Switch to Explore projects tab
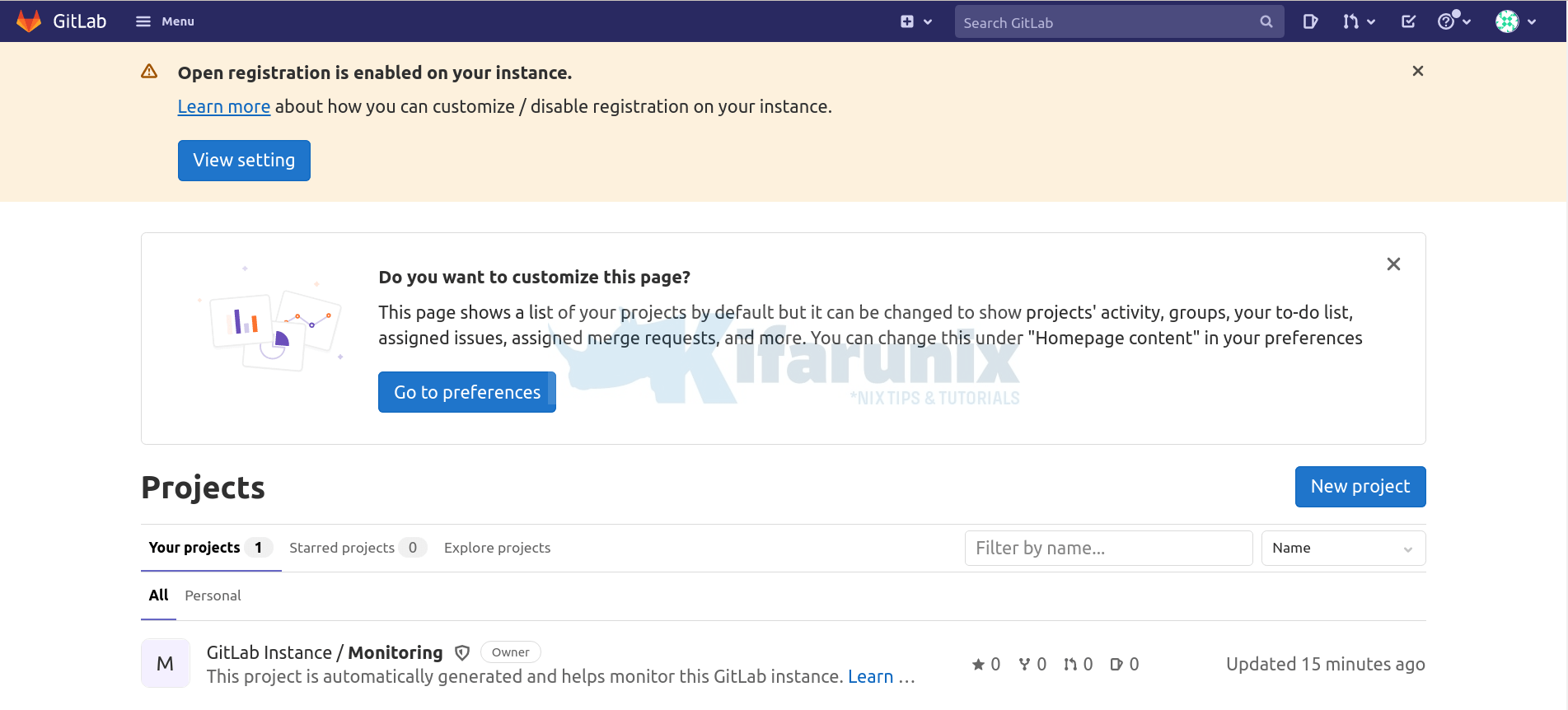This screenshot has height=710, width=1568. tap(497, 548)
